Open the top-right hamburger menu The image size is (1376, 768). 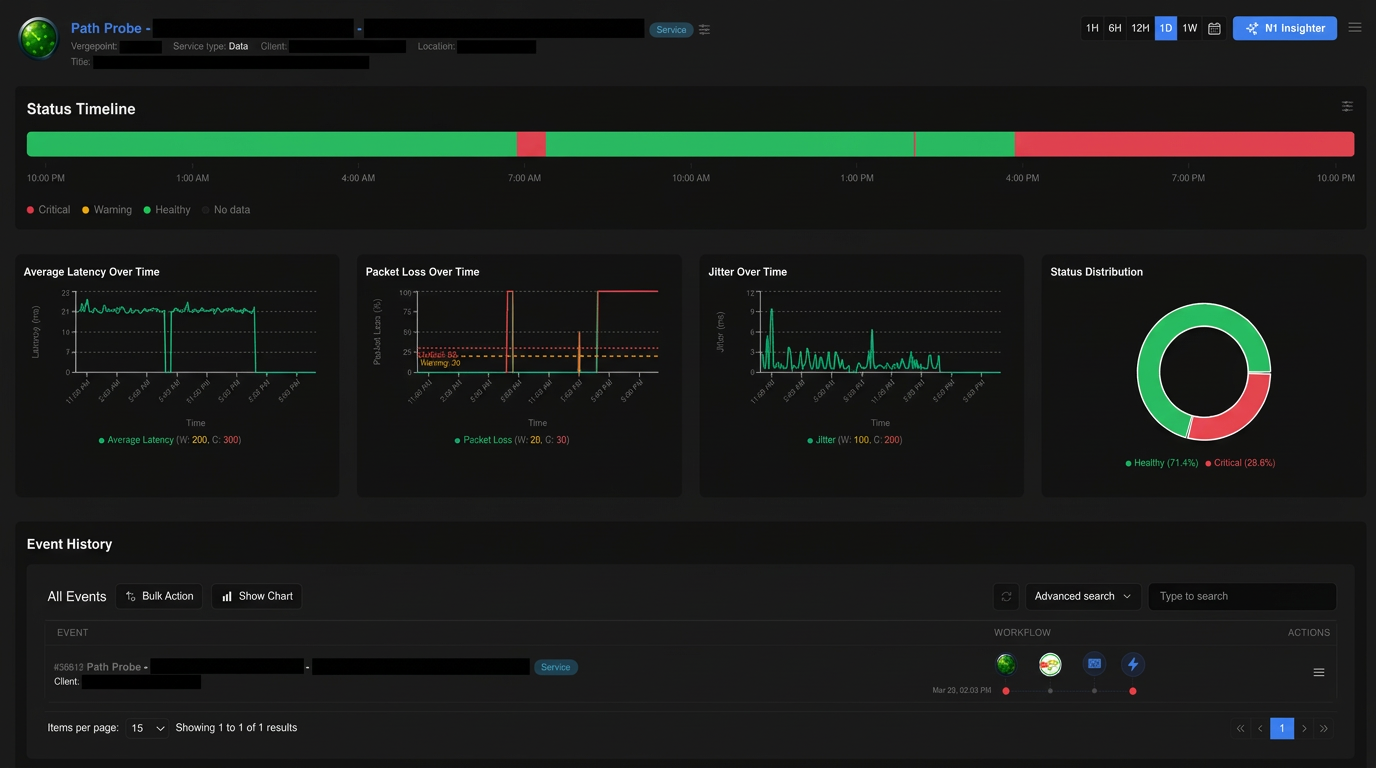(x=1355, y=28)
